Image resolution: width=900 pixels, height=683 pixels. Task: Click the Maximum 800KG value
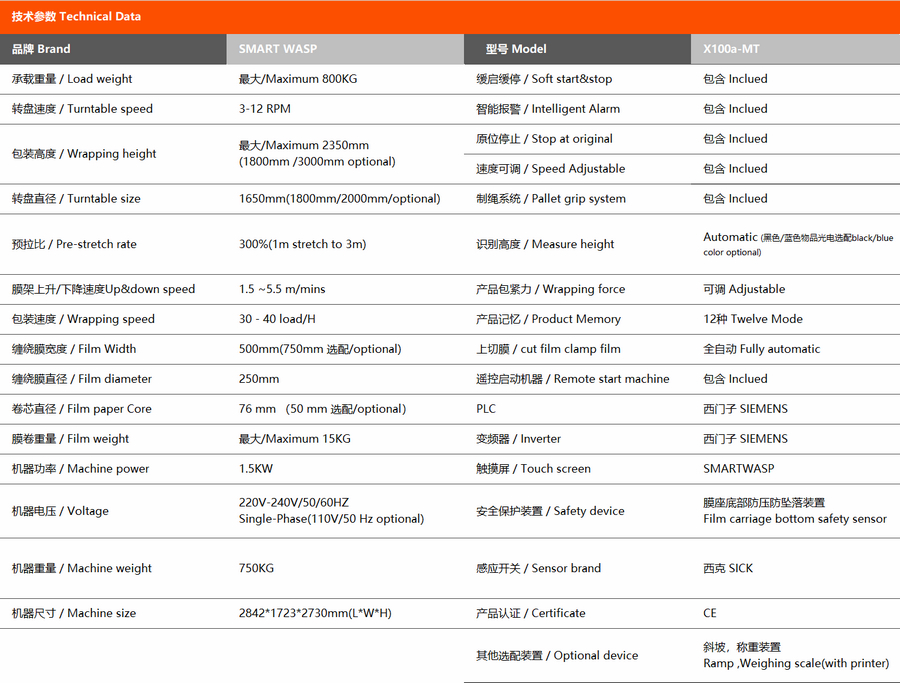tap(299, 79)
